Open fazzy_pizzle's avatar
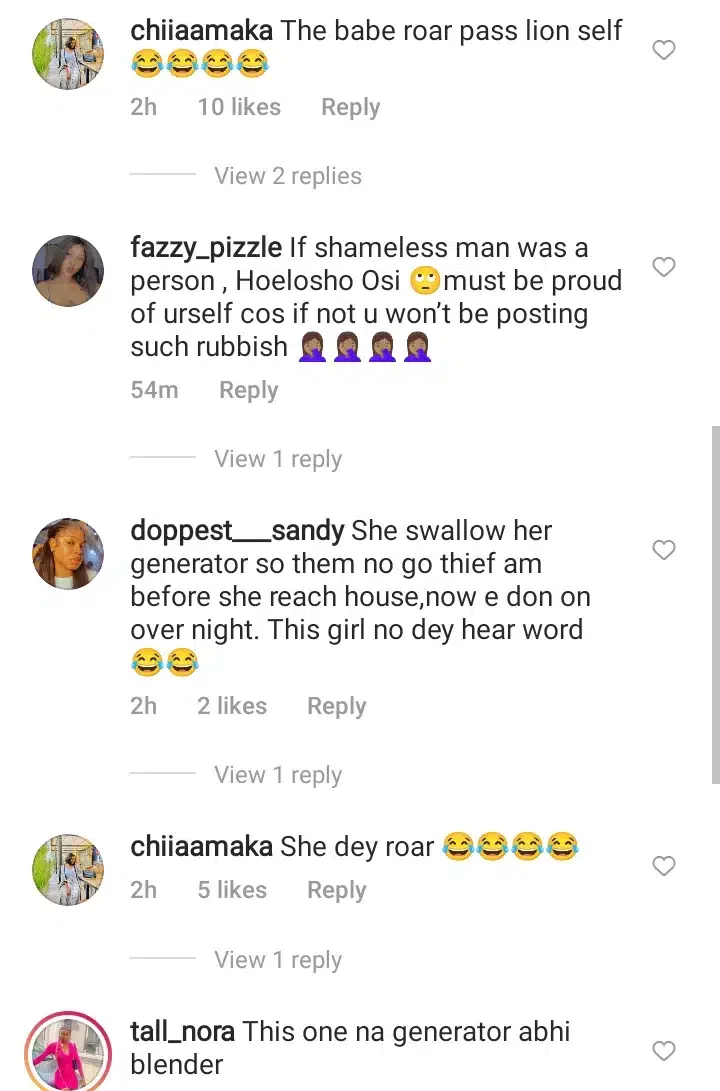Screen dimensions: 720x1091 (68, 271)
